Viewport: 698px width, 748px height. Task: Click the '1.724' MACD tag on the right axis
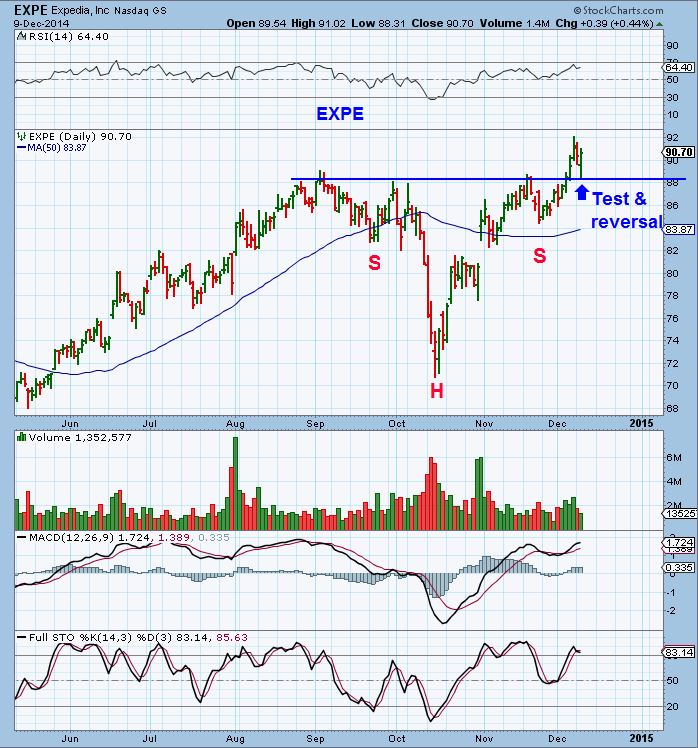pyautogui.click(x=679, y=543)
